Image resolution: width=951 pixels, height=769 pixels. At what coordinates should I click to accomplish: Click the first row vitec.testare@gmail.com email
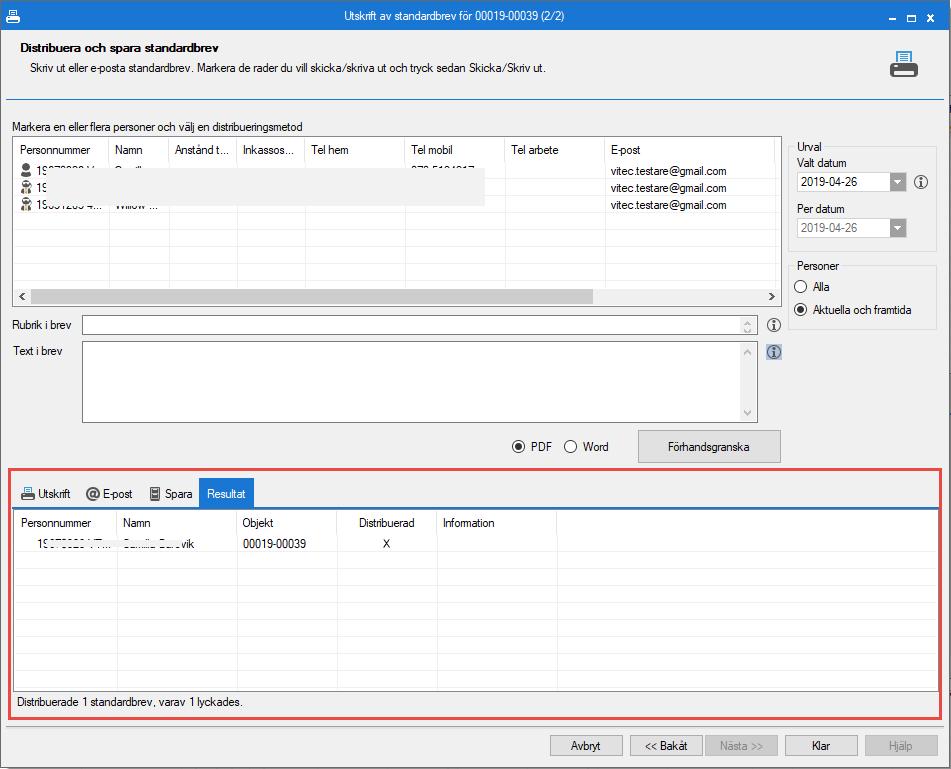click(668, 171)
